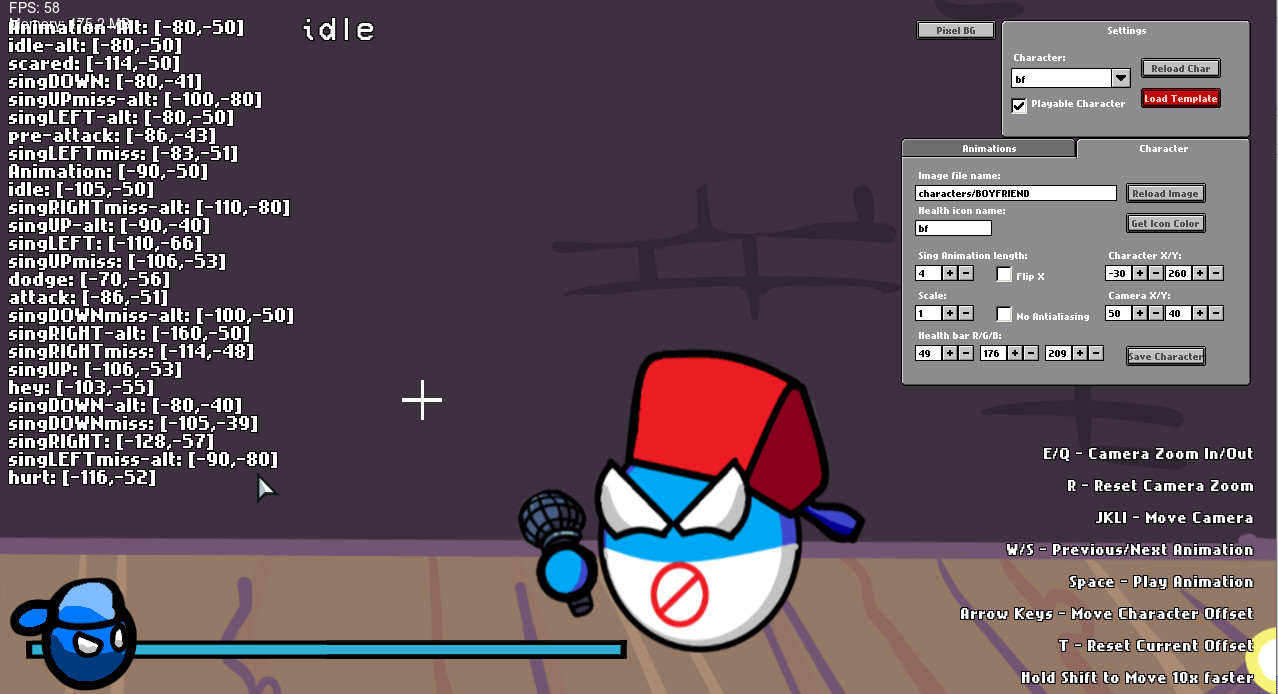Click the 'singUP: [-106,-53]' offset text
The width and height of the screenshot is (1278, 694).
(x=95, y=370)
